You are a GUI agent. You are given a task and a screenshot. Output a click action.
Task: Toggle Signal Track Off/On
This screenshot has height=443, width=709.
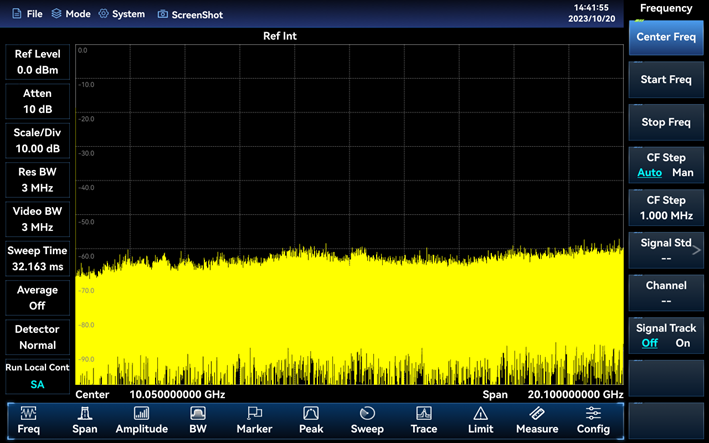(666, 335)
